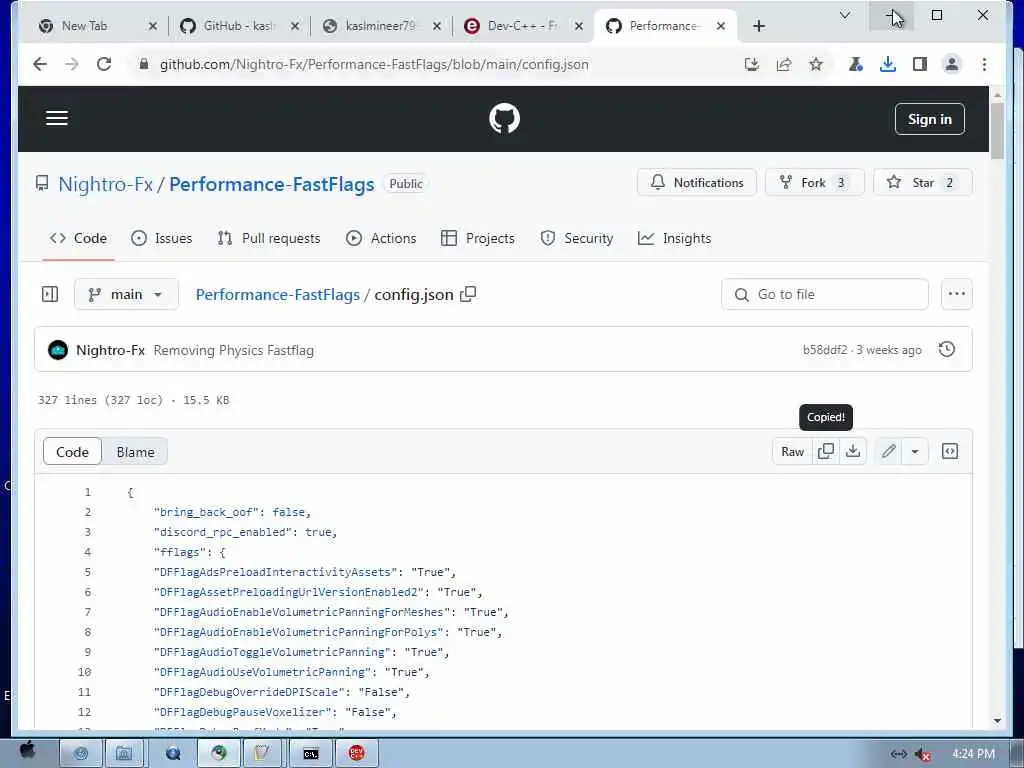Viewport: 1024px width, 768px height.
Task: Open the tab search chevron
Action: click(x=844, y=15)
